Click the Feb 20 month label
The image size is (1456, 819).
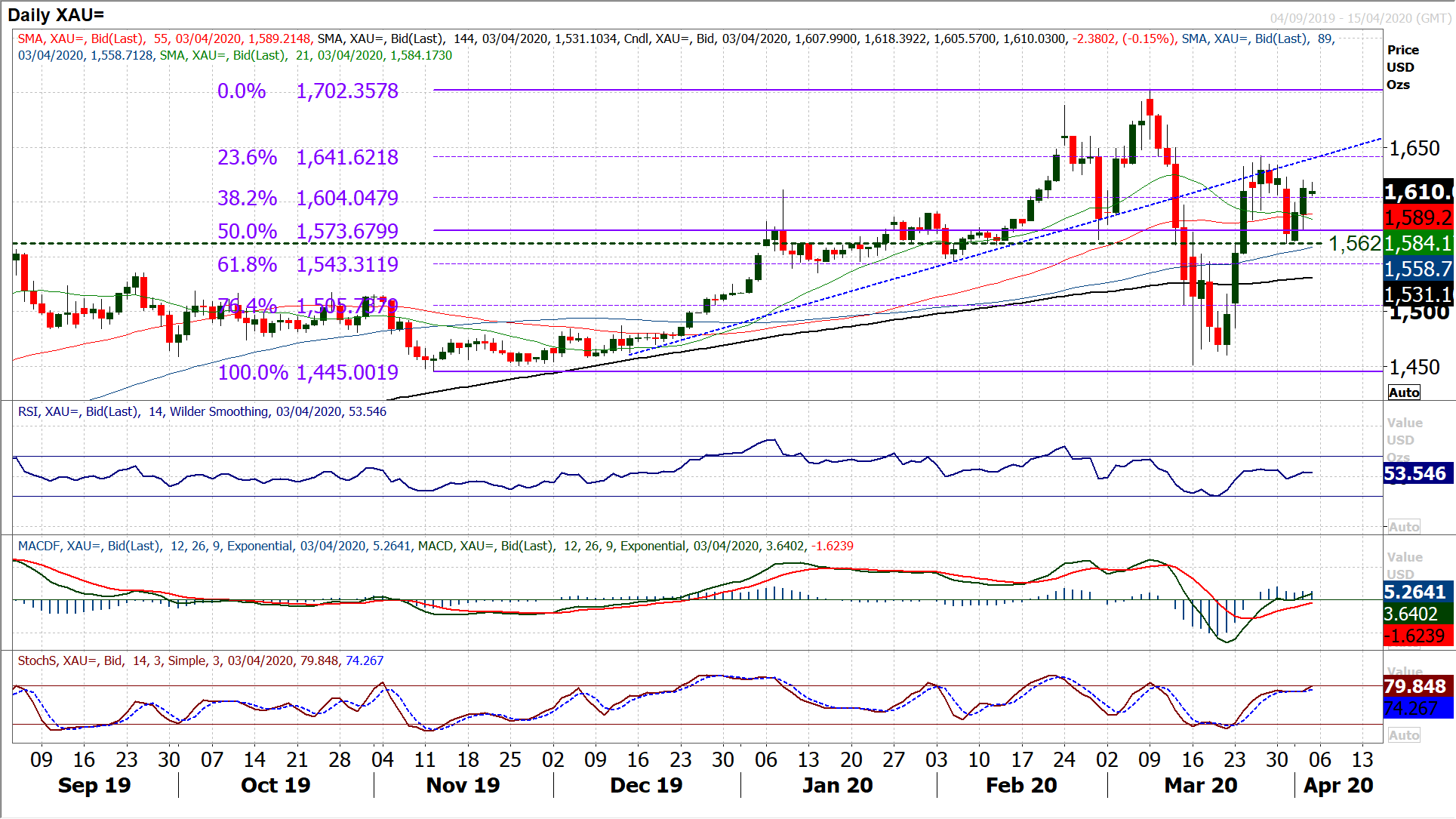[x=1021, y=786]
